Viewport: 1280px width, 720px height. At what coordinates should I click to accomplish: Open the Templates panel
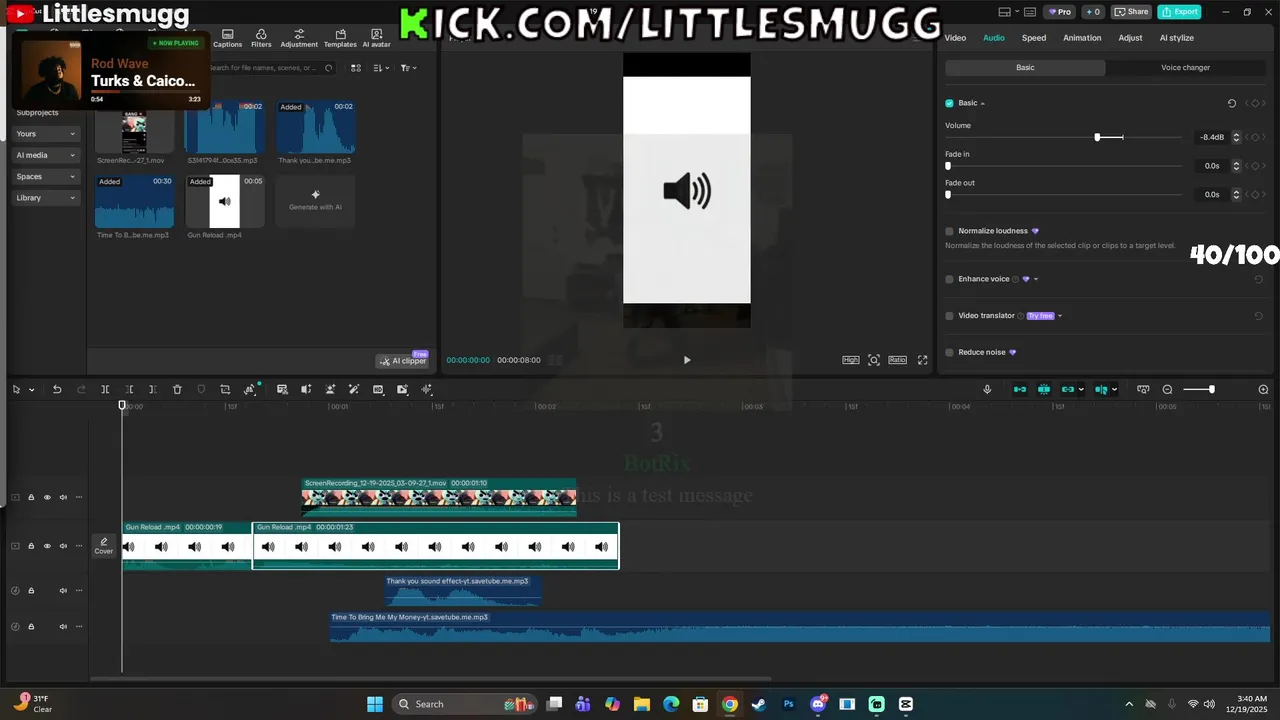pyautogui.click(x=340, y=39)
